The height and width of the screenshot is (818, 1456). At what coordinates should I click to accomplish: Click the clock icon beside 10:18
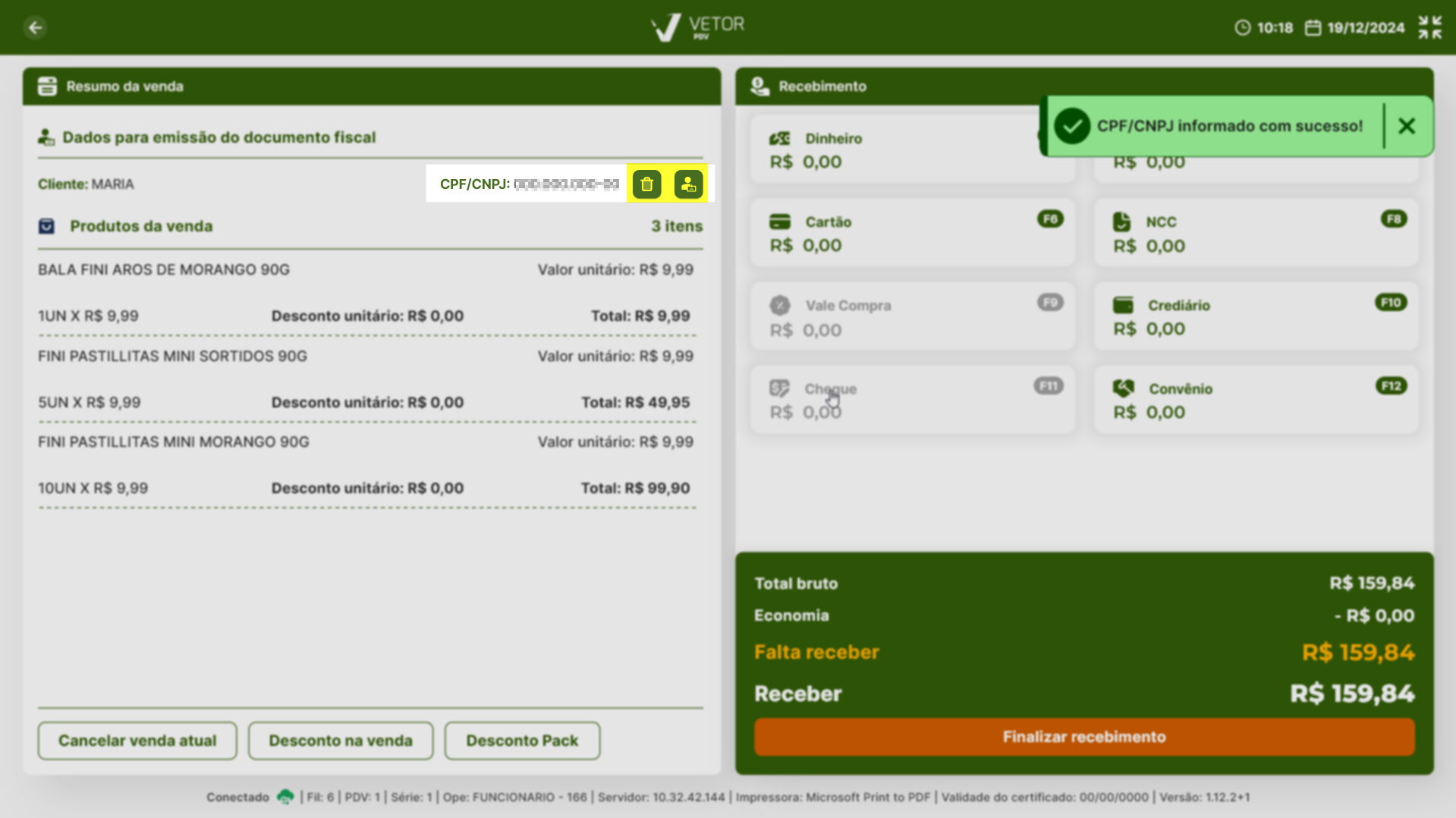pos(1242,28)
